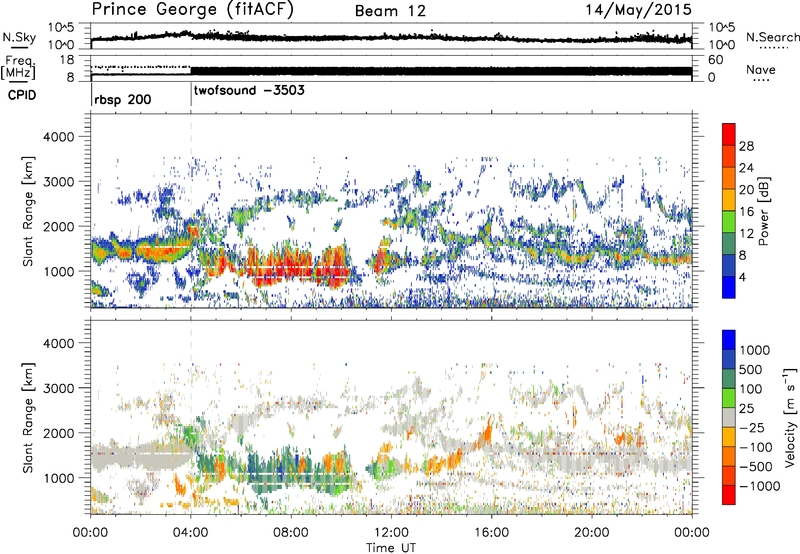Click the date "14/May/2015"
Screen dimensions: 800x554
point(638,10)
